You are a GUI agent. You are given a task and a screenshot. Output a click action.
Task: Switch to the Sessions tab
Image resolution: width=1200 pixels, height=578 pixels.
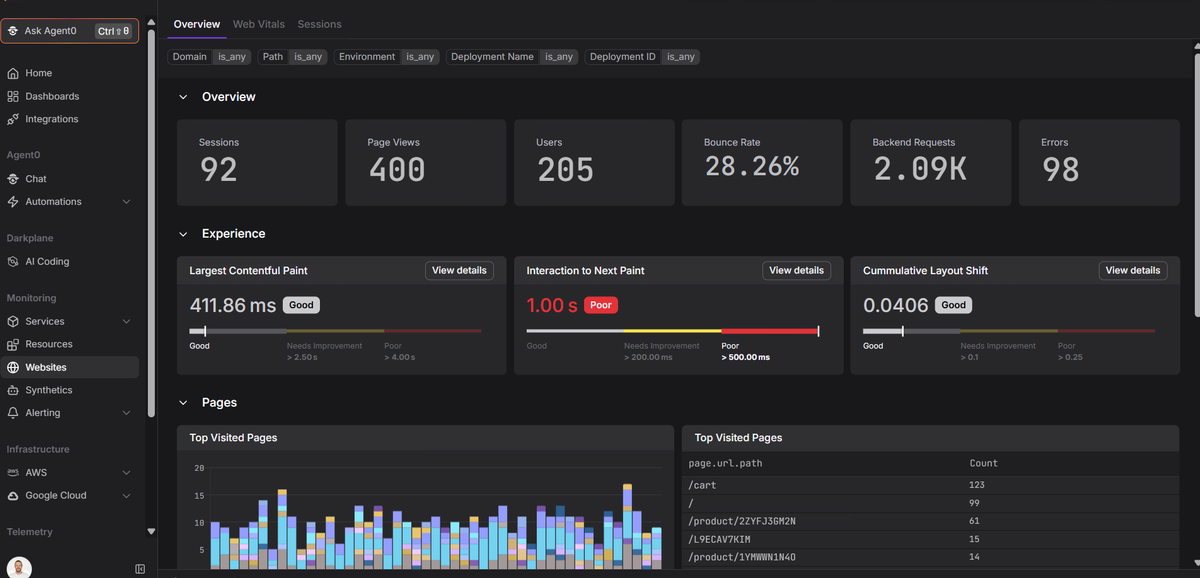319,24
